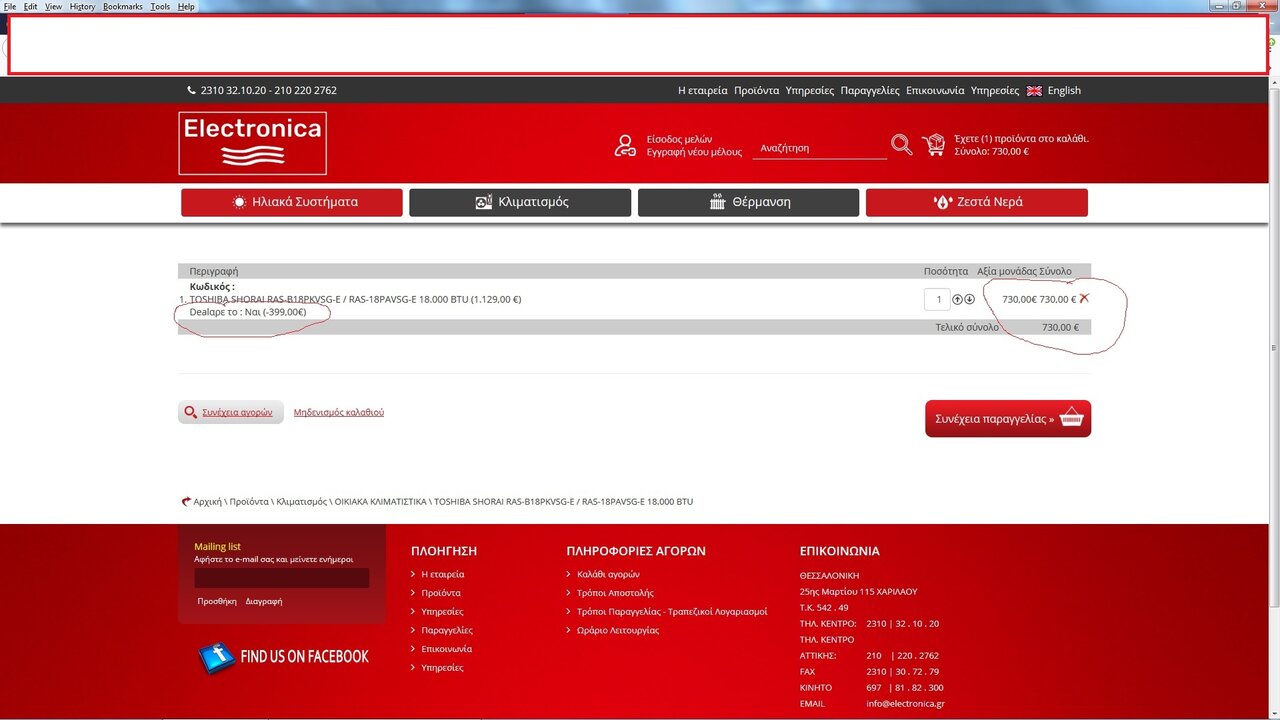The image size is (1280, 720).
Task: Open Ζεστά Νερά category
Action: pos(977,202)
